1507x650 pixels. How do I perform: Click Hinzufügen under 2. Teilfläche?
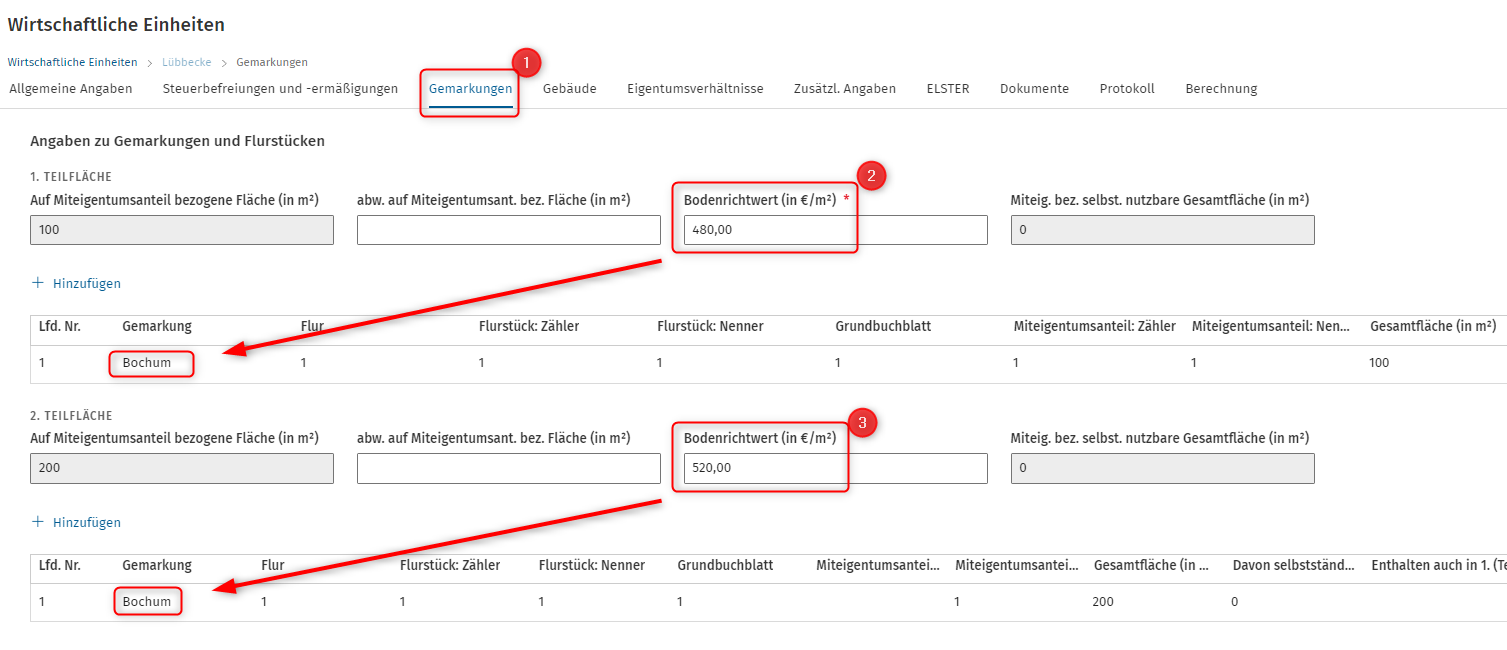point(77,522)
